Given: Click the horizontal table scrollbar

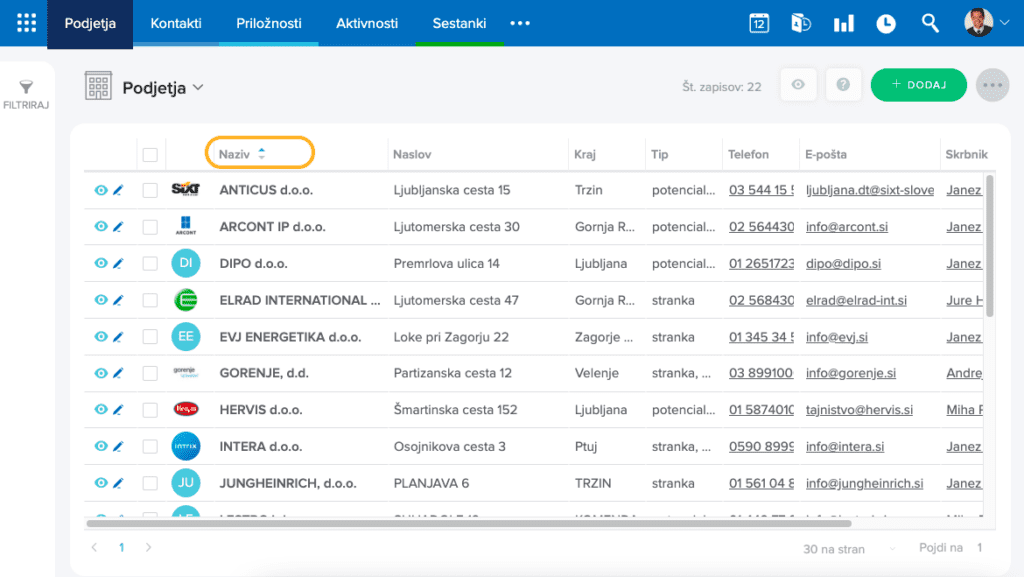Looking at the screenshot, I should point(468,522).
